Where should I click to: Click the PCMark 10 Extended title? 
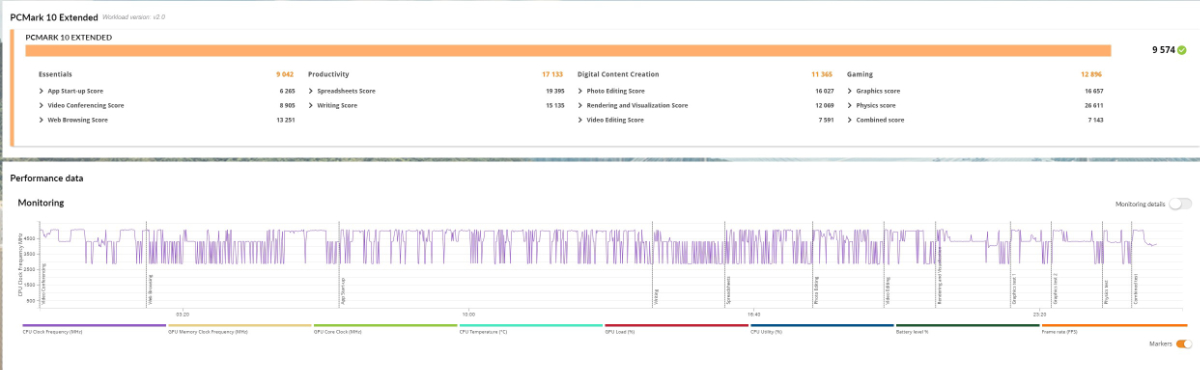tap(55, 18)
